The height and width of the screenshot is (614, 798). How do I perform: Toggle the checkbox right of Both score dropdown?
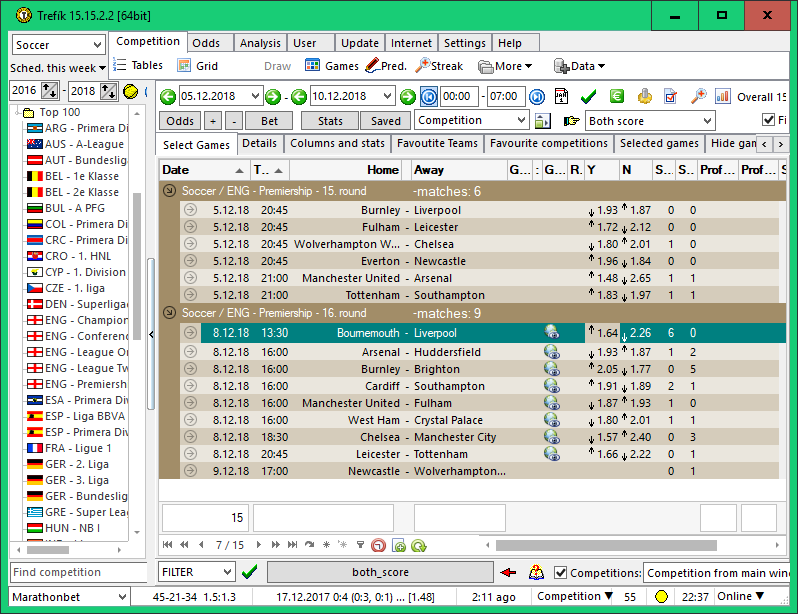(x=768, y=120)
